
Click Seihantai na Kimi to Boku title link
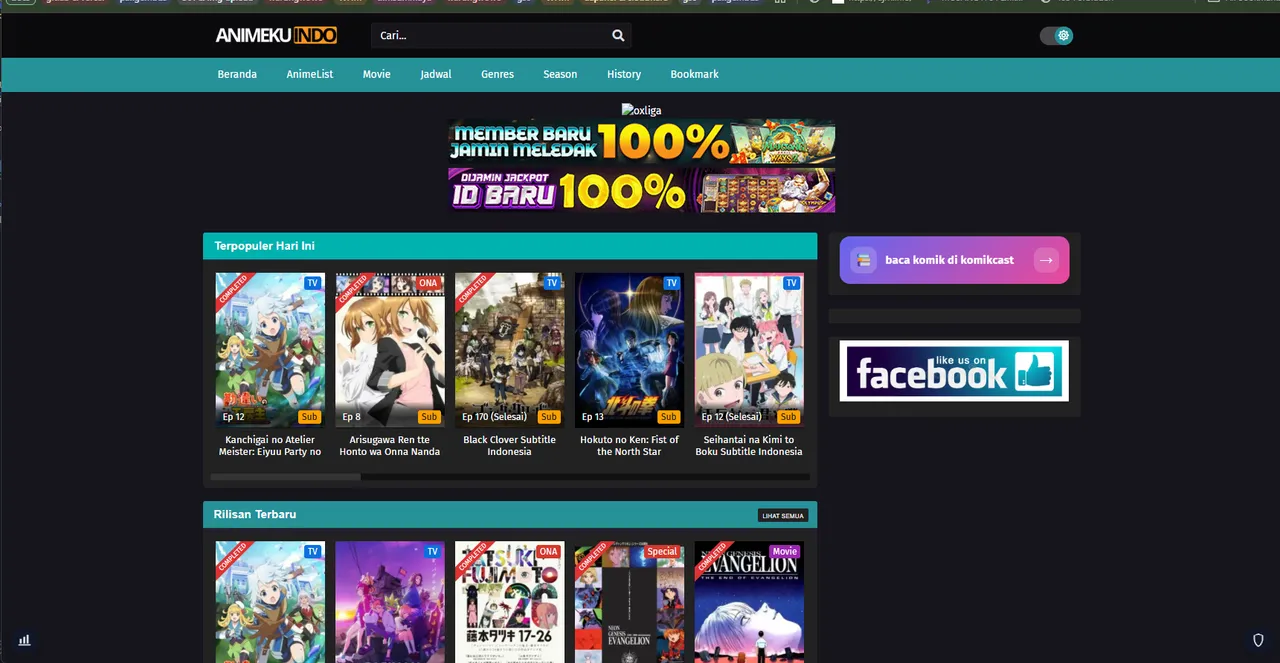point(749,446)
